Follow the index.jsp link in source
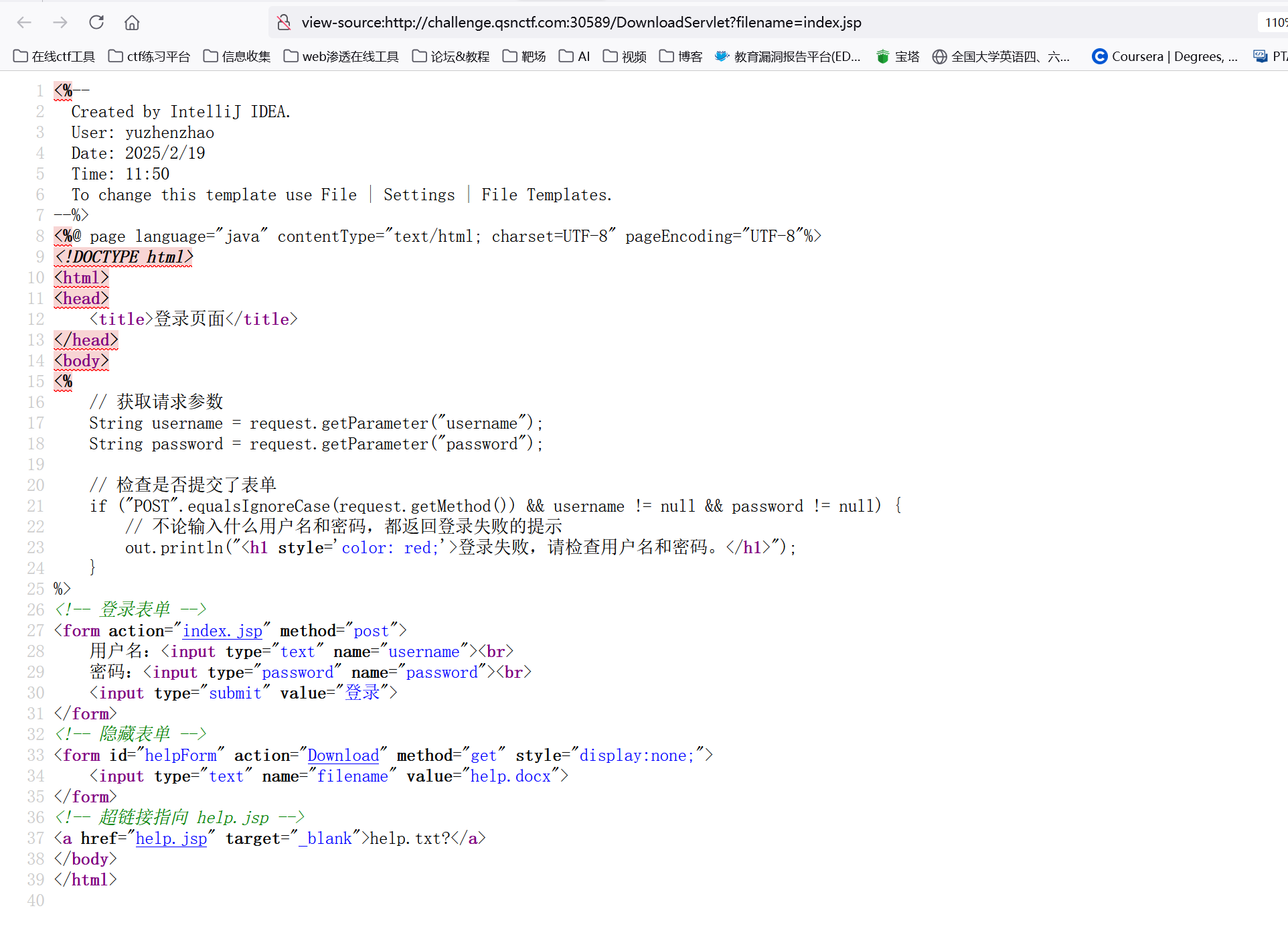Image resolution: width=1288 pixels, height=943 pixels. pos(222,631)
